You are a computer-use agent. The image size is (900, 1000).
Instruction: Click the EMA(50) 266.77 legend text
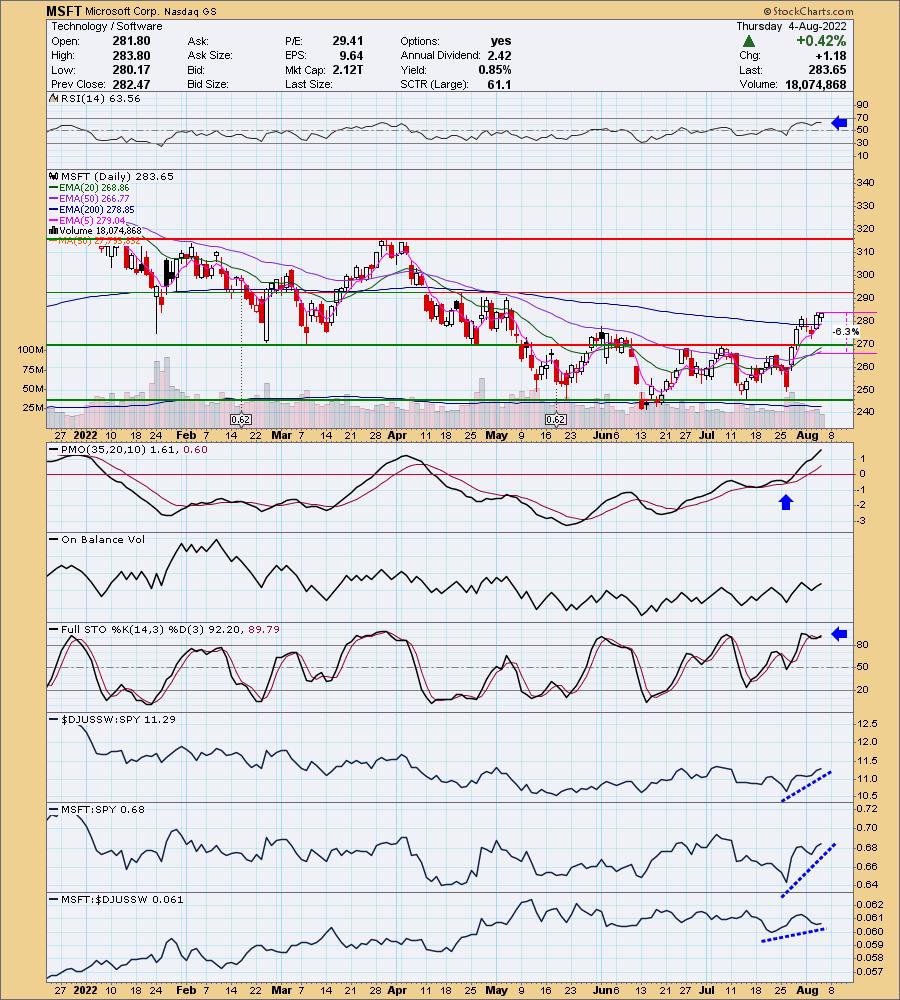[x=94, y=198]
